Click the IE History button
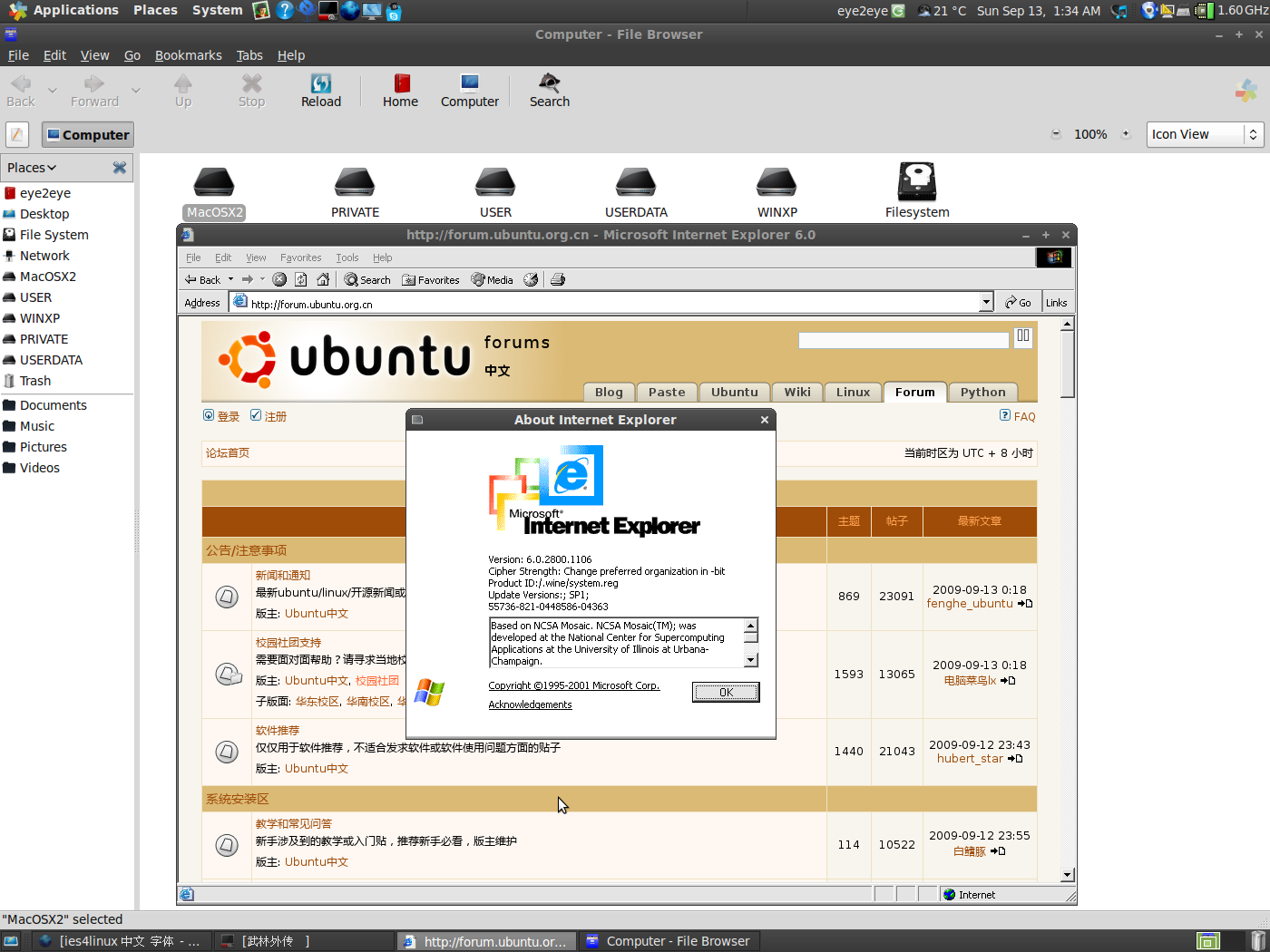This screenshot has height=952, width=1270. 531,279
